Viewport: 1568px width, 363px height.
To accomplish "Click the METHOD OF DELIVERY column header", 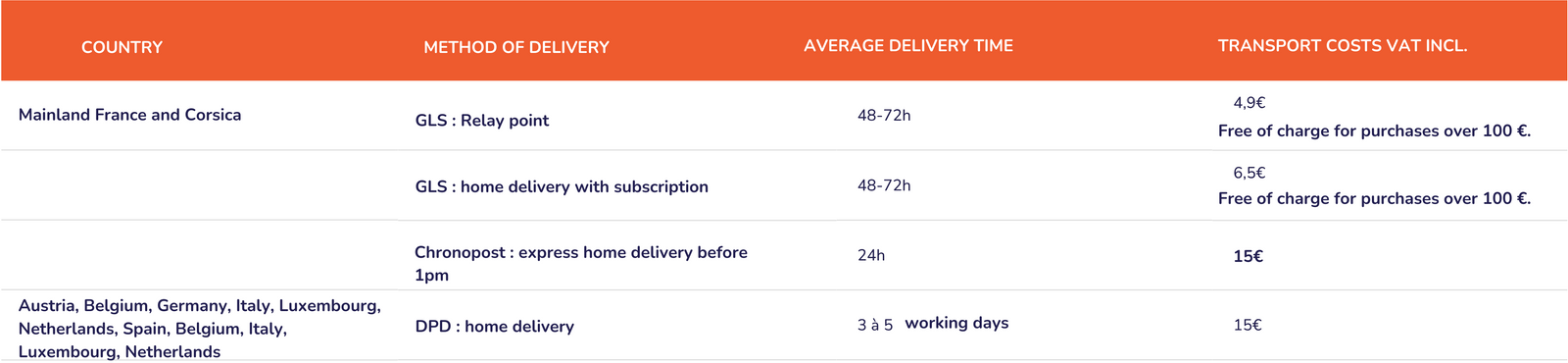I will pyautogui.click(x=516, y=47).
